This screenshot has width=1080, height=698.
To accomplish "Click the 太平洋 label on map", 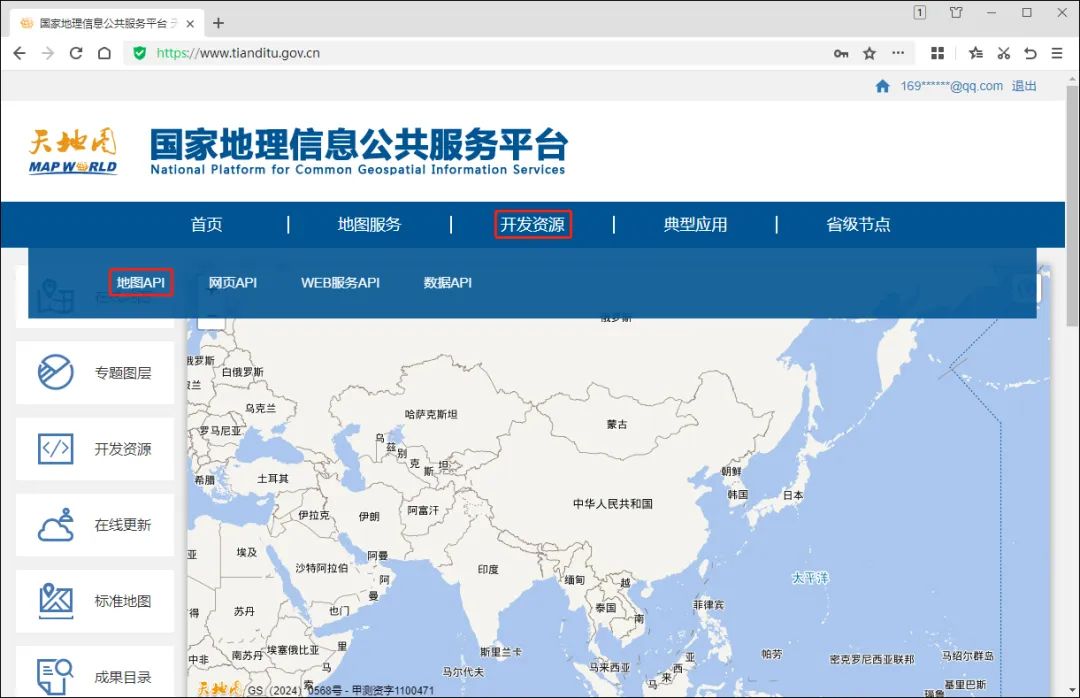I will click(811, 577).
